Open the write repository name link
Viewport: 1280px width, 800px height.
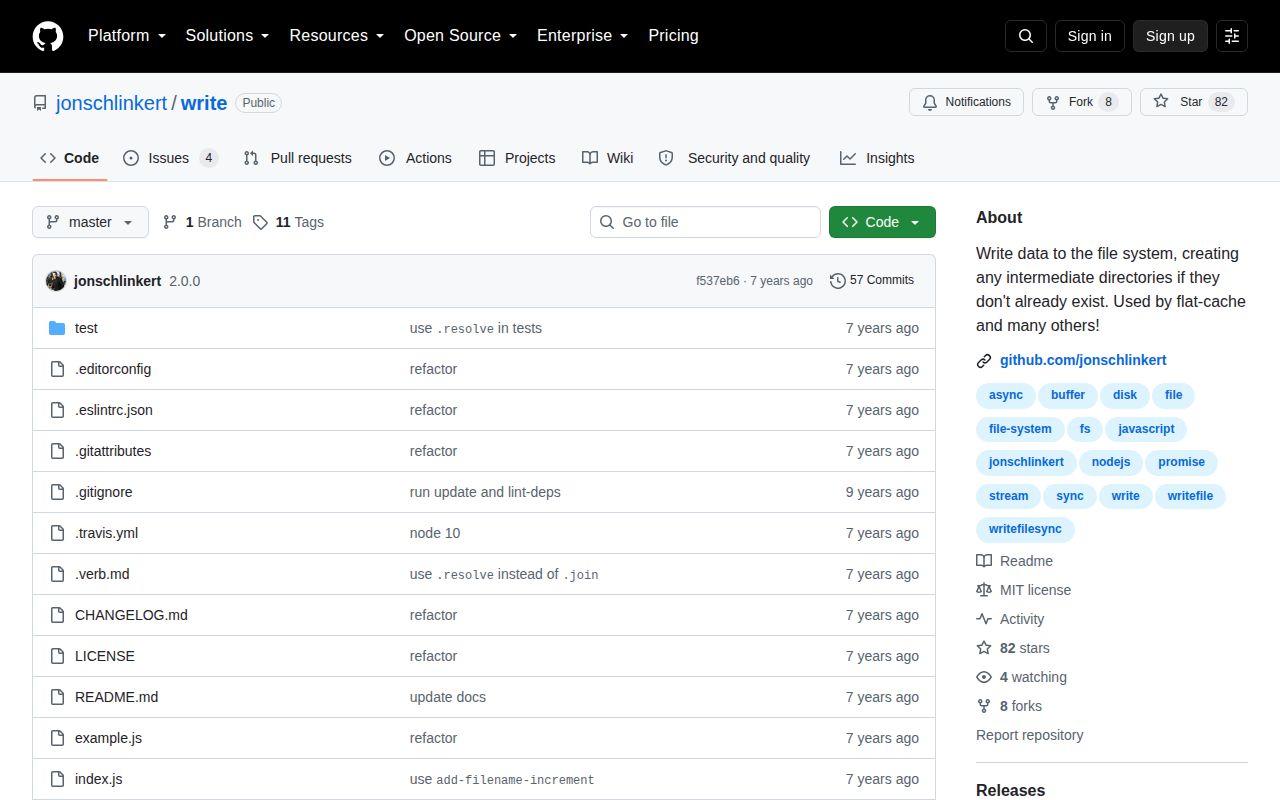click(204, 103)
